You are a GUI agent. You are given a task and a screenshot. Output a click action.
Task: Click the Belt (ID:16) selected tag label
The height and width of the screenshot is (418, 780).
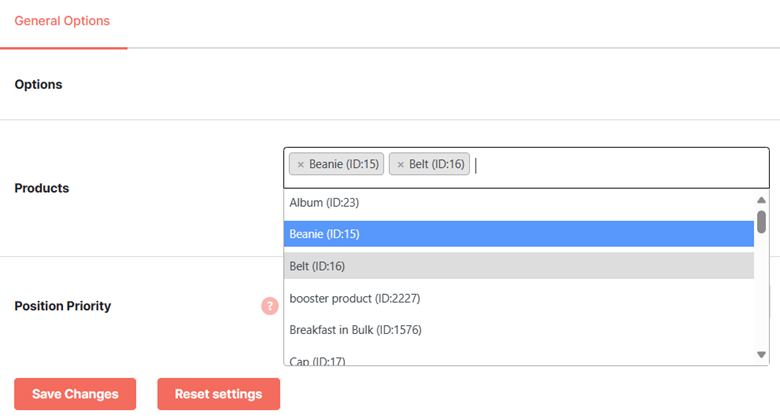(x=437, y=164)
